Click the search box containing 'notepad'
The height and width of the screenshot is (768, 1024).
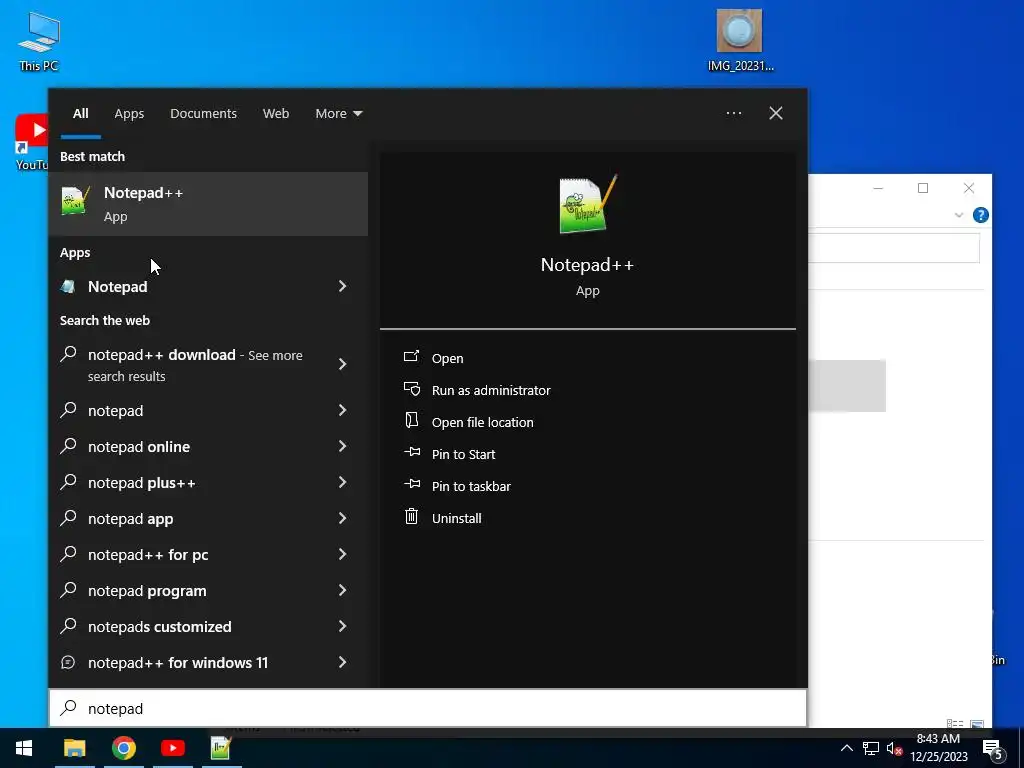pyautogui.click(x=428, y=708)
